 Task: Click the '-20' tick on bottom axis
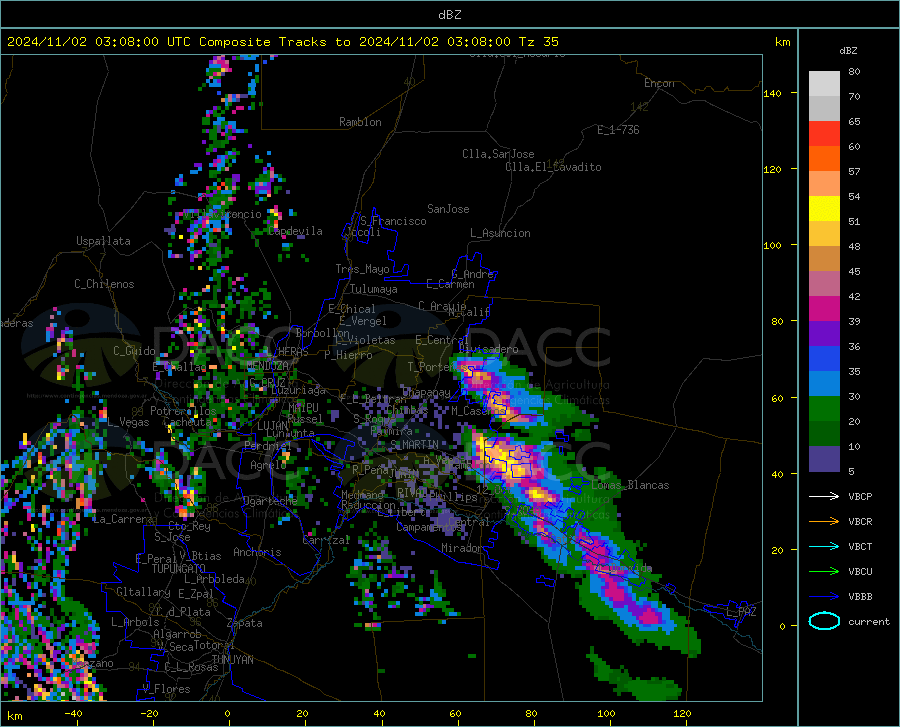pos(149,714)
